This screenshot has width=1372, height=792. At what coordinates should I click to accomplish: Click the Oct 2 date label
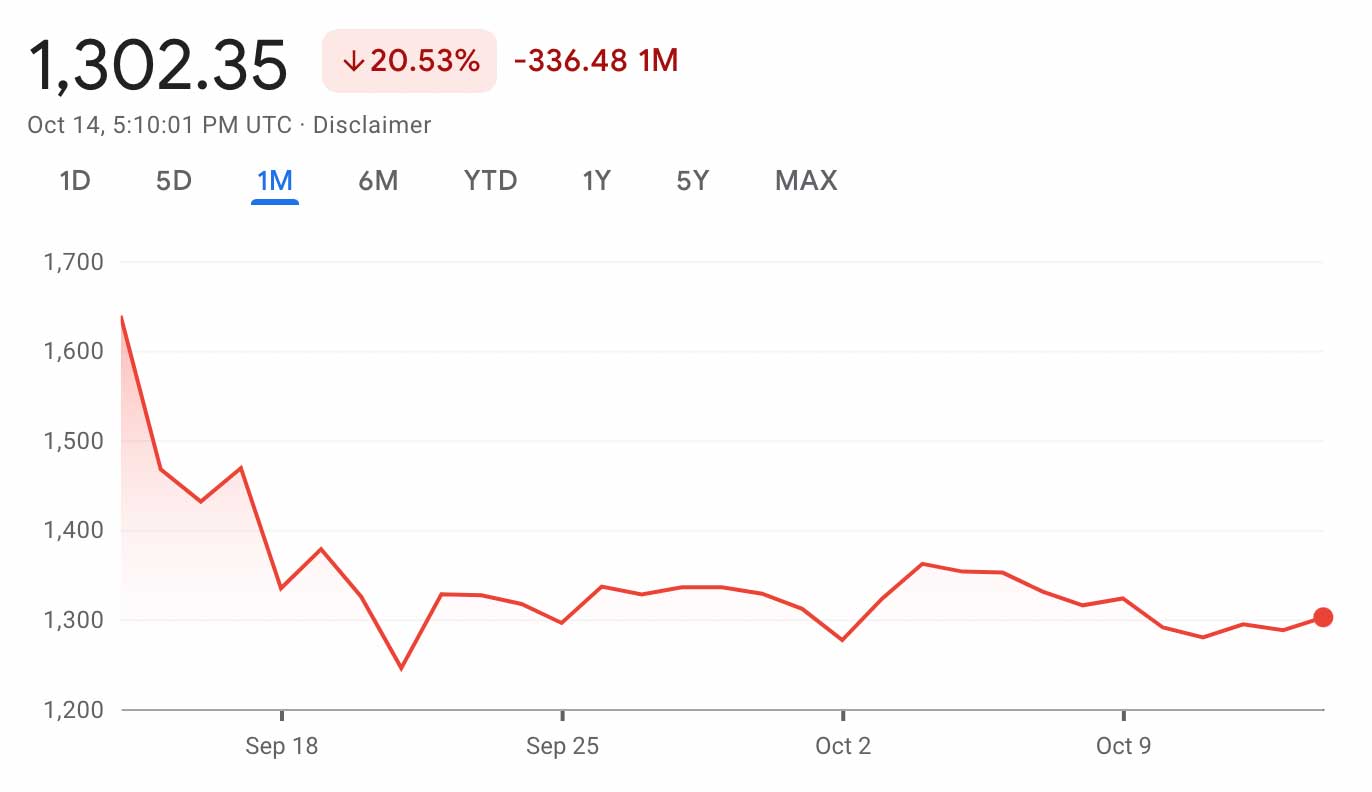click(x=843, y=746)
